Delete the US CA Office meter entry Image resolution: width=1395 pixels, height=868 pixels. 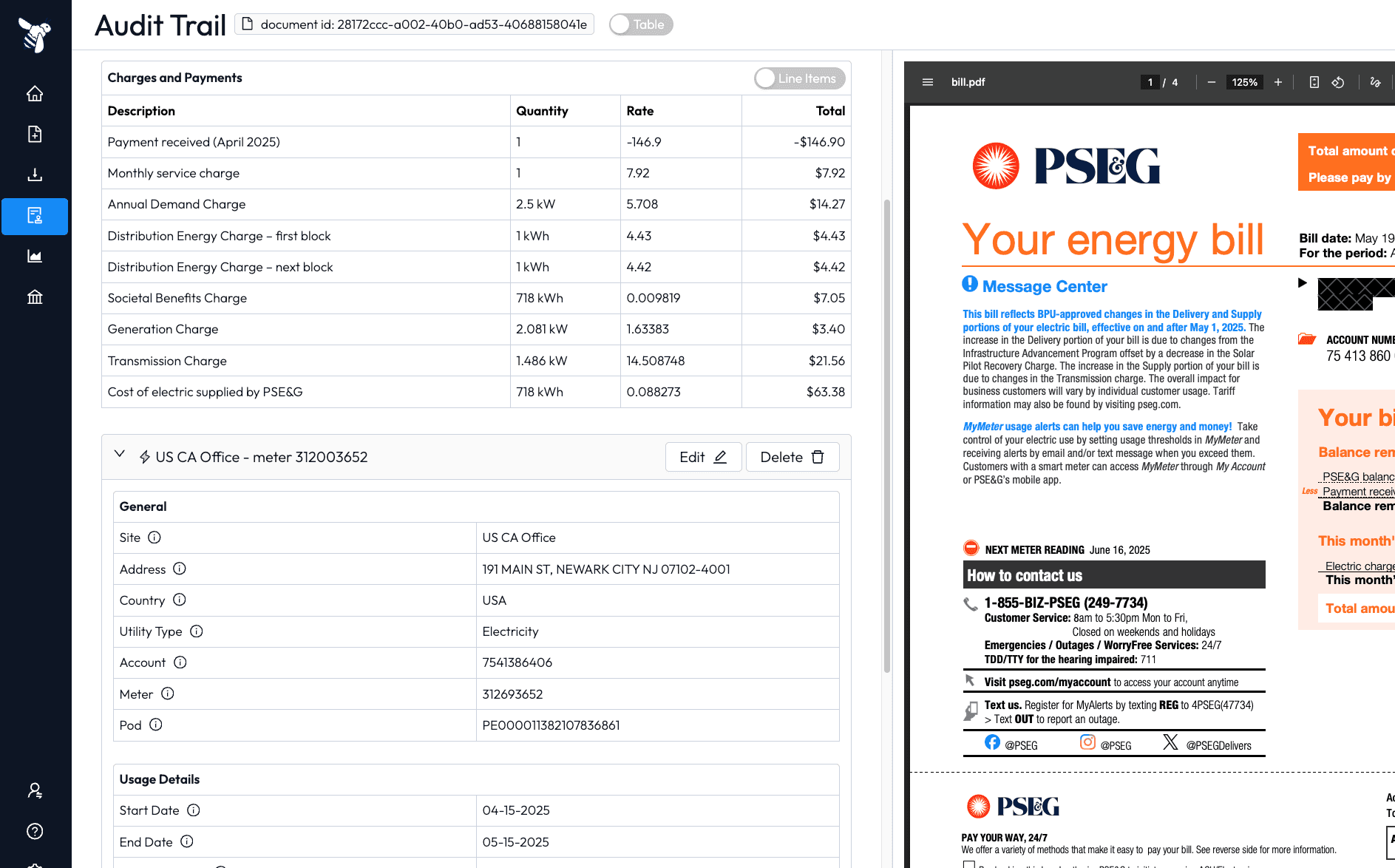[x=792, y=457]
